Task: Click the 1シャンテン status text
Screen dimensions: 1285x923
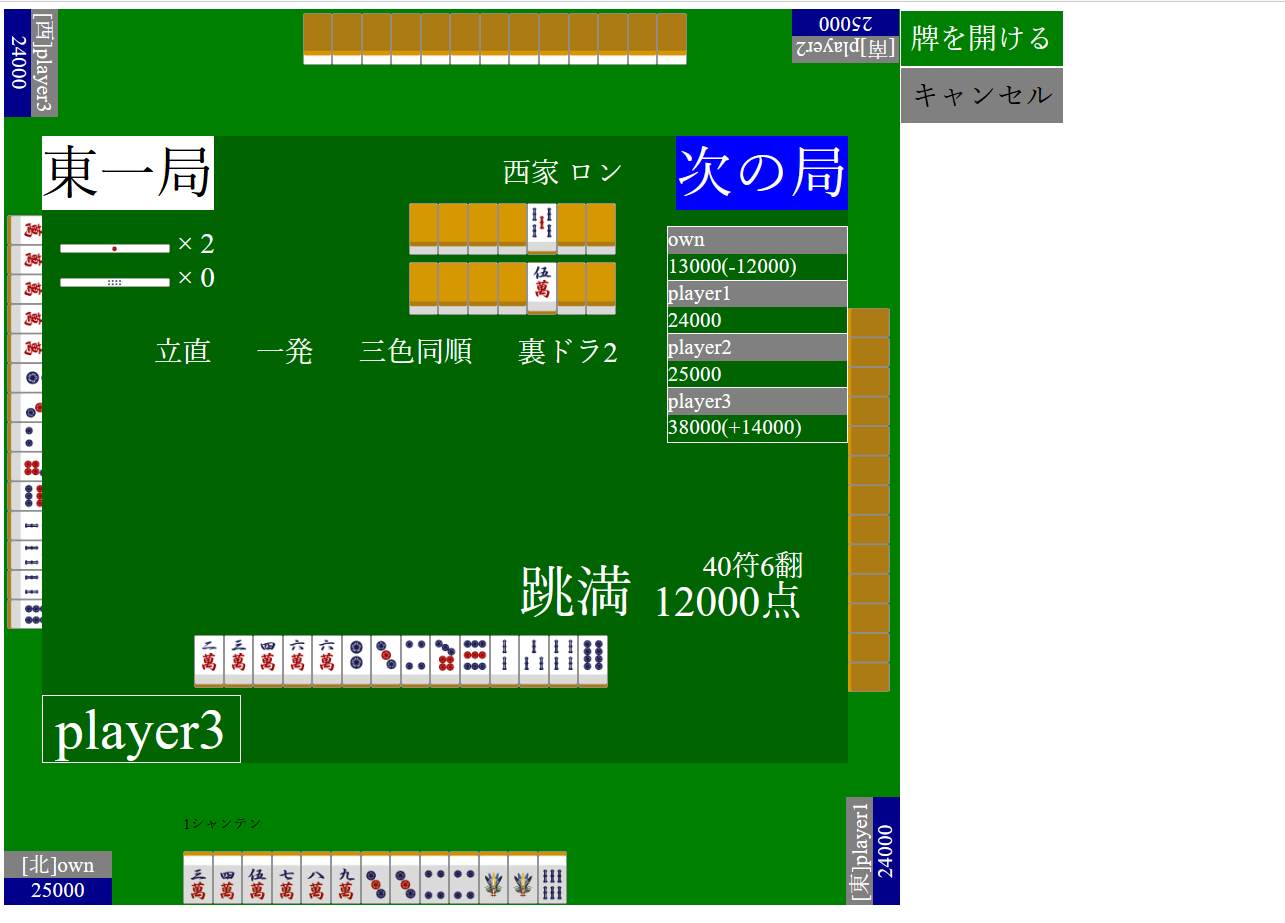Action: (x=222, y=824)
